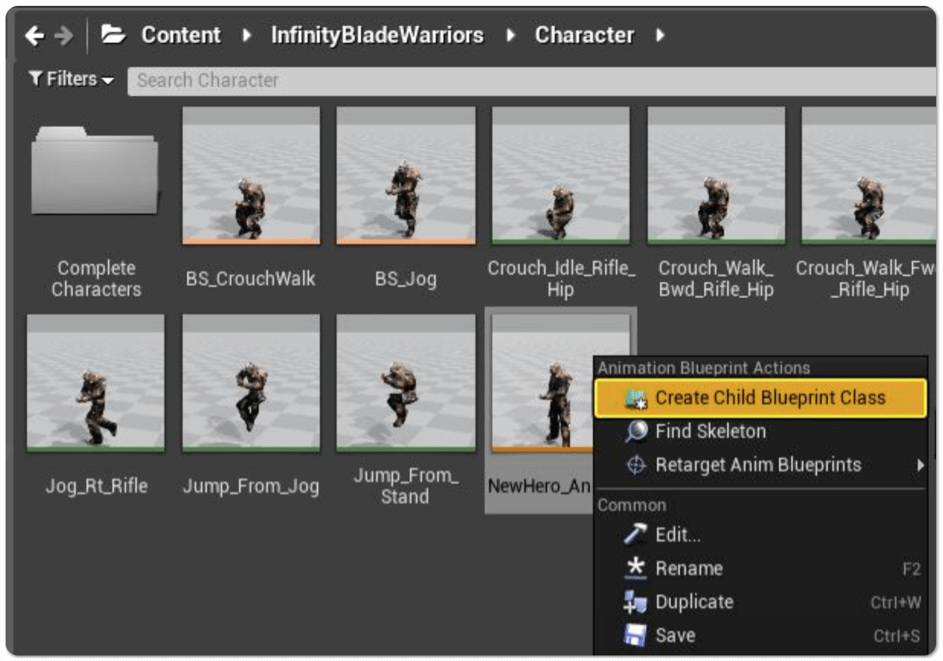Select the Jog_Rt_Rifle animation thumbnail
943x661 pixels.
pos(96,383)
